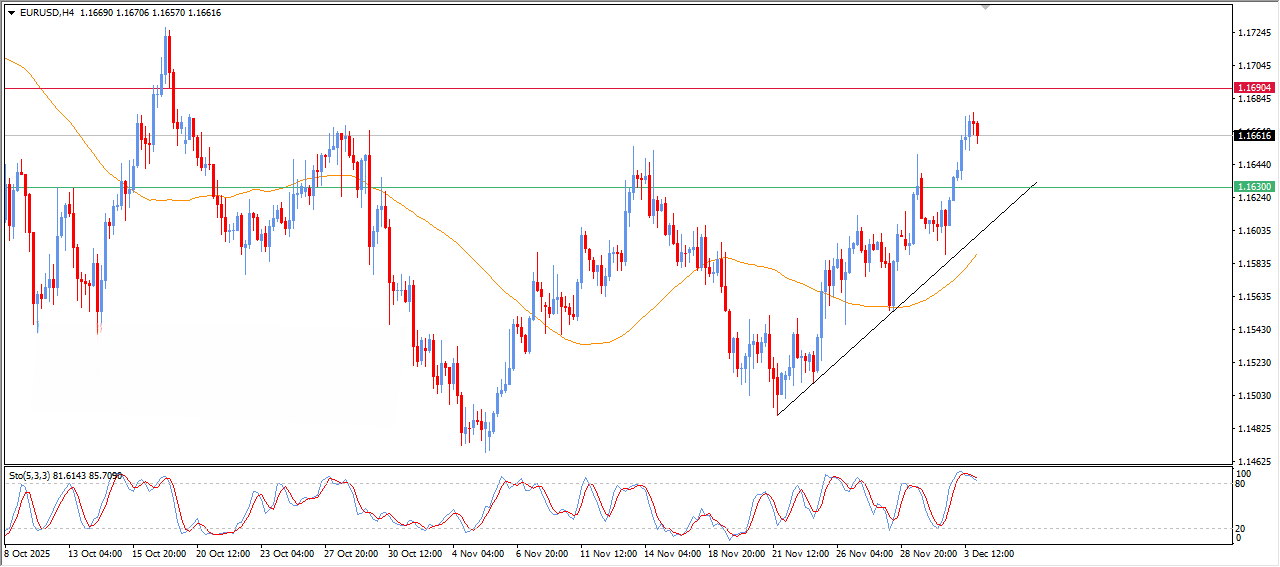Click the triangle arrow beside EURUSD,H4
Screen dimensions: 1280x567
tap(11, 13)
